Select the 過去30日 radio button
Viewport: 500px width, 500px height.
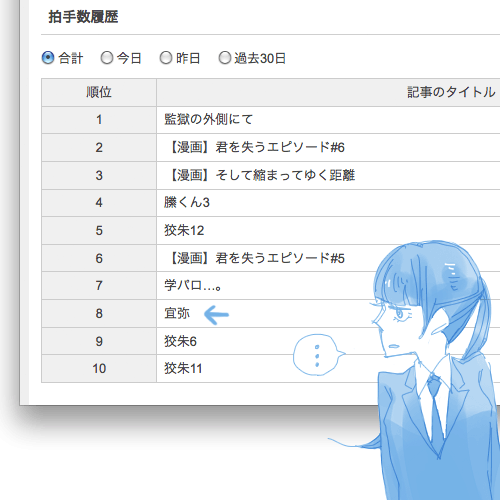225,58
